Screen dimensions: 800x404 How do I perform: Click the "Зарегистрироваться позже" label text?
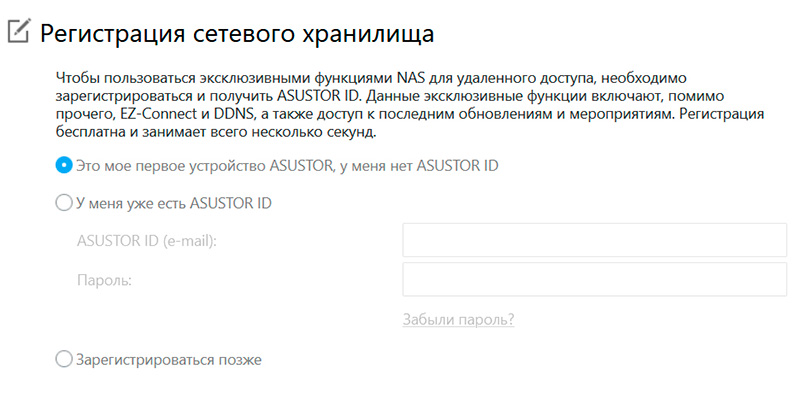coord(168,358)
